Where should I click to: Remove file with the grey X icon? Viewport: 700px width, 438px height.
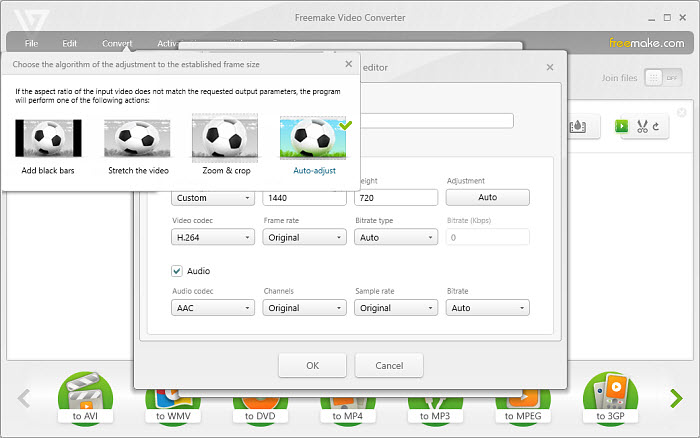(681, 113)
